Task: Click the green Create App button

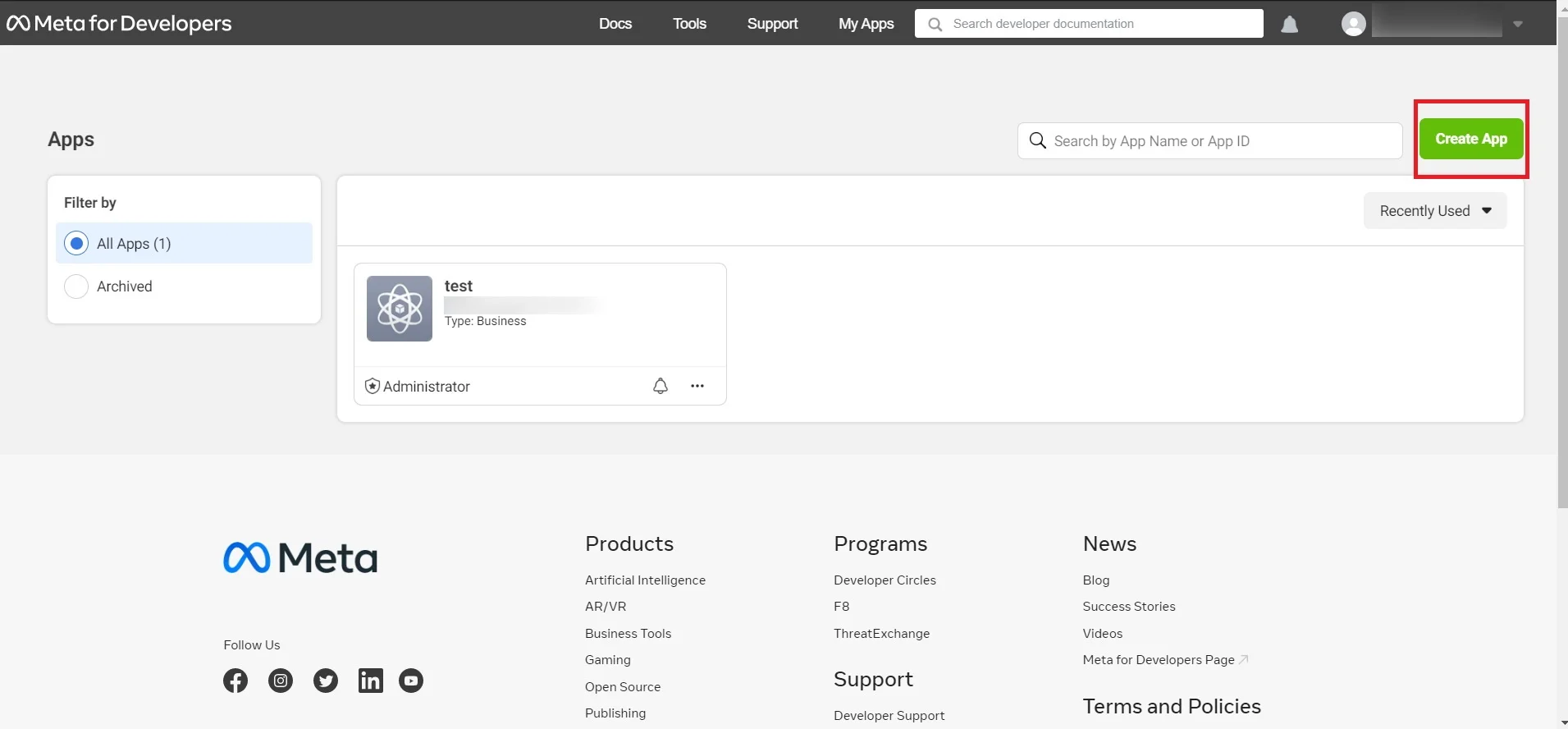Action: tap(1471, 139)
